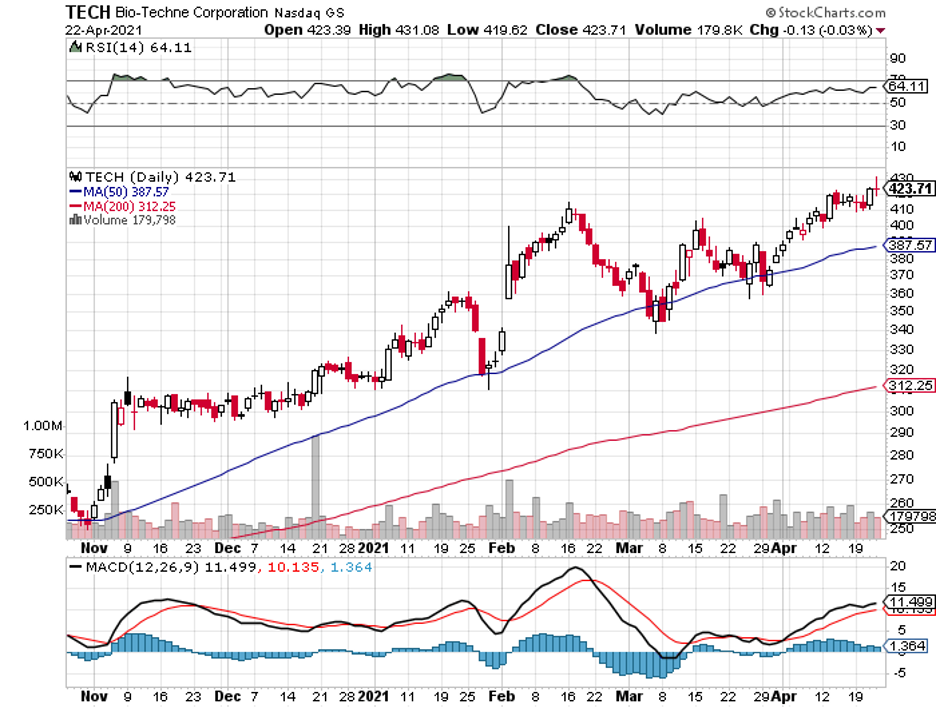Viewport: 936px width, 708px height.
Task: Click the 300 price axis label
Action: [x=901, y=411]
